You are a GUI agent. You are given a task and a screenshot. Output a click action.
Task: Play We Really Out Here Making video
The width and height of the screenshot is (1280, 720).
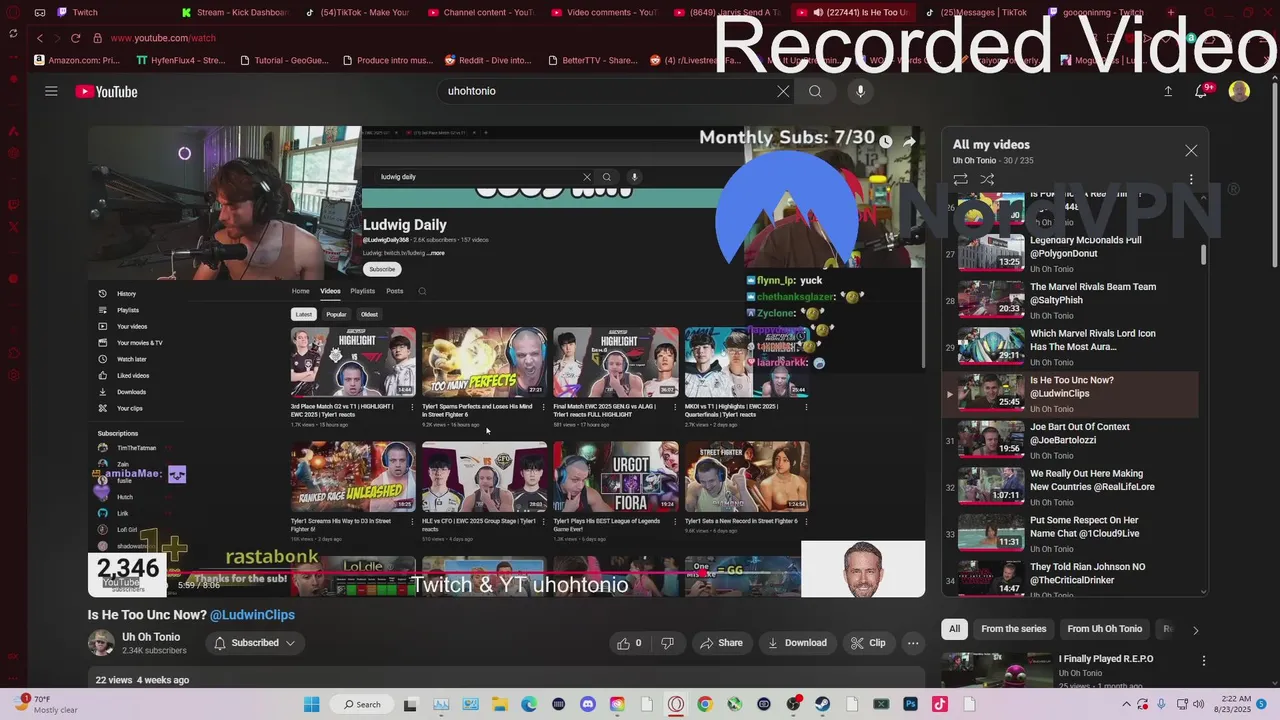coord(1070,487)
